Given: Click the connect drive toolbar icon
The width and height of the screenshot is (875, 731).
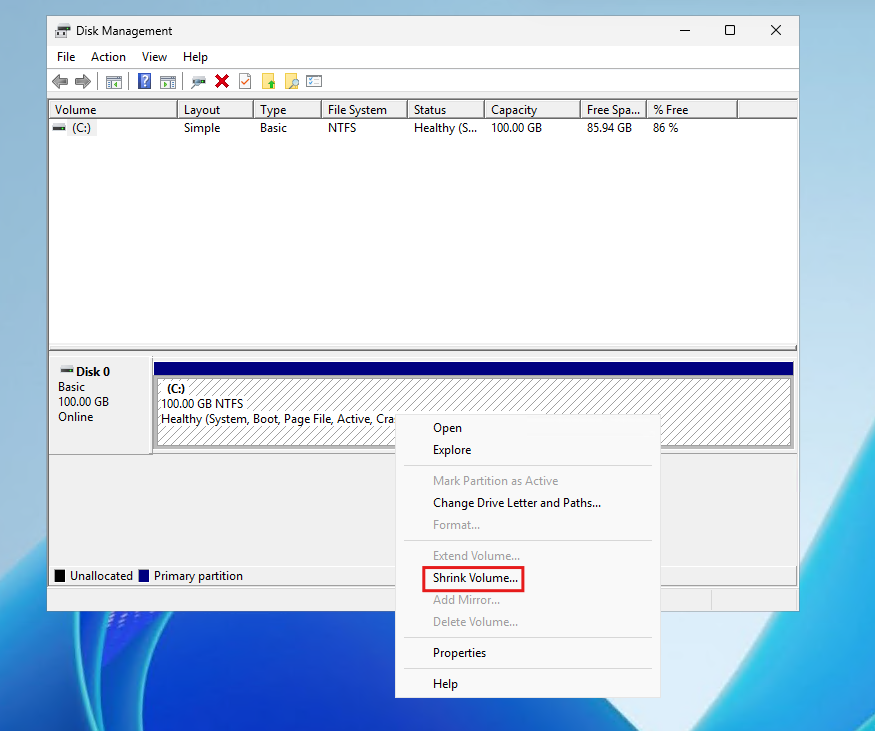Looking at the screenshot, I should (199, 81).
